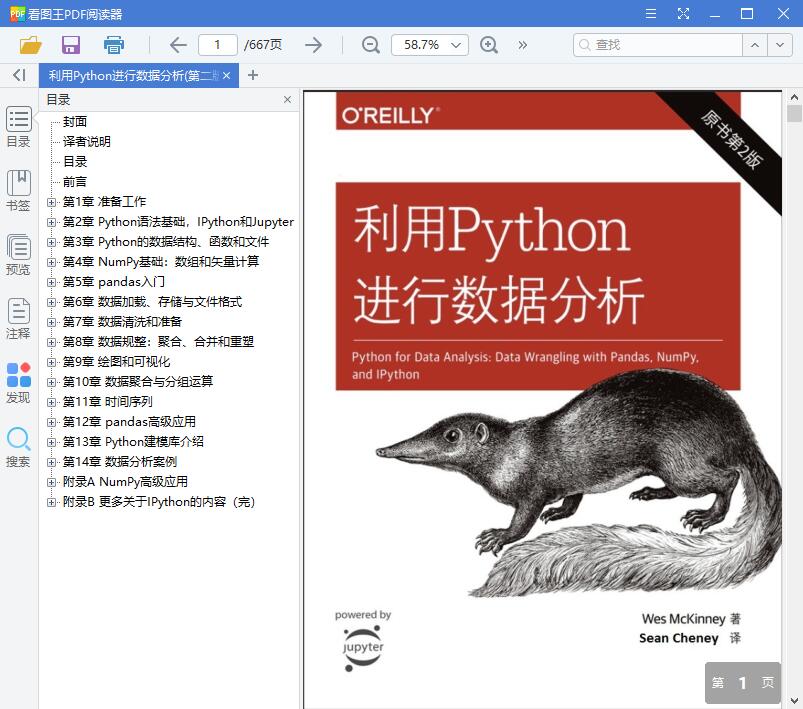Open the hamburger menu at top right

649,13
